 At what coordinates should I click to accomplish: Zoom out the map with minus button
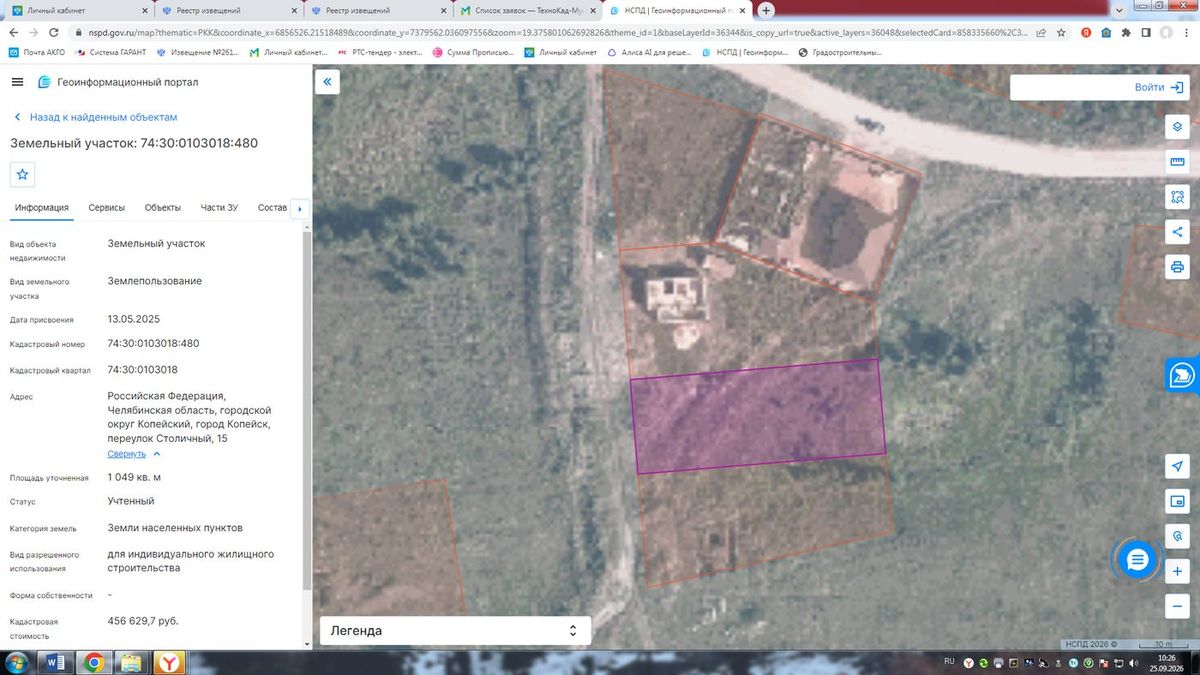click(1177, 607)
